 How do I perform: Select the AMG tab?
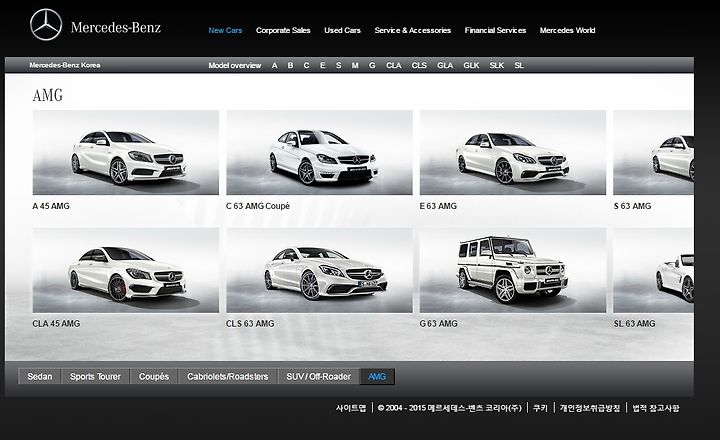377,377
